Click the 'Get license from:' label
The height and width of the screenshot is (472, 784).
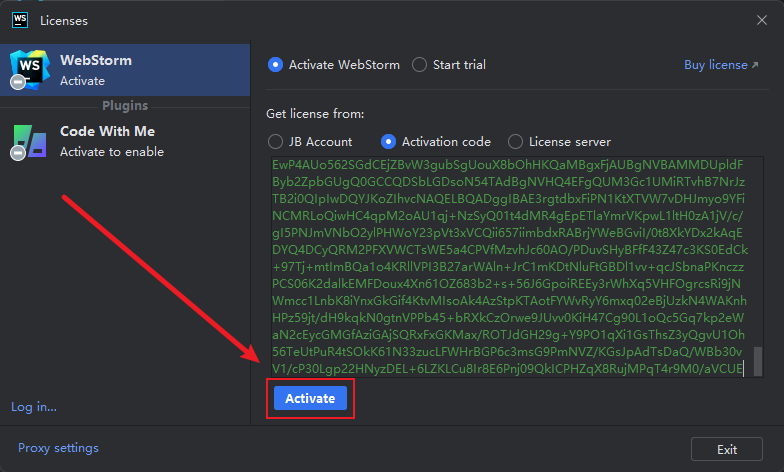[315, 114]
